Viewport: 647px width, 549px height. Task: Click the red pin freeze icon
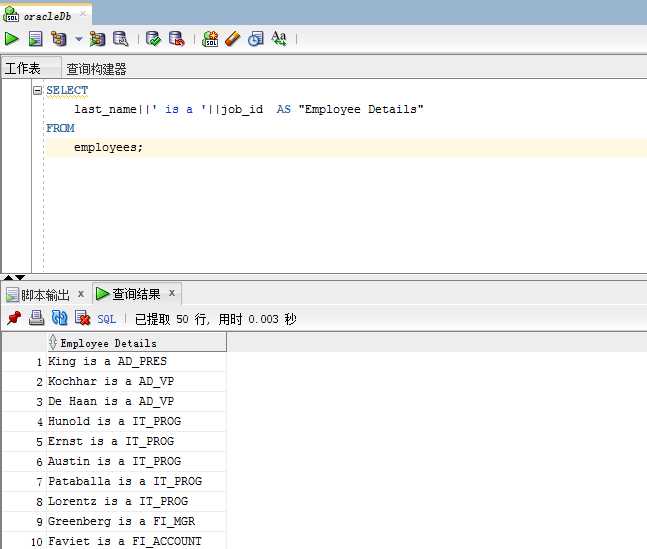point(14,318)
